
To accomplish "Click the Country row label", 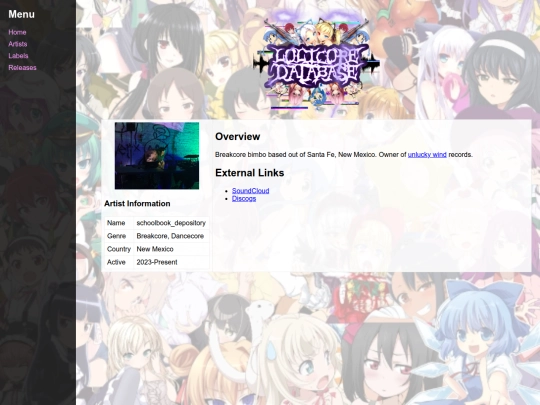I will pos(119,249).
